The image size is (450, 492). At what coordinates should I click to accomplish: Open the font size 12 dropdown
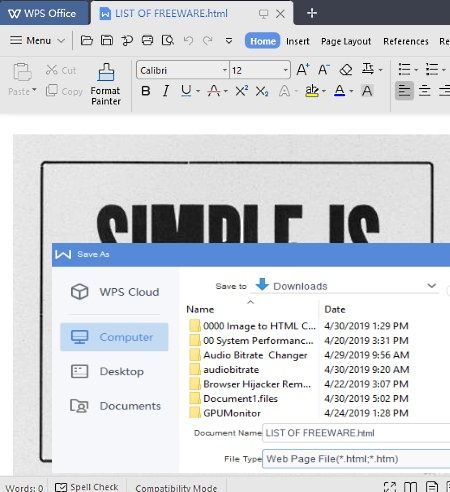point(286,70)
